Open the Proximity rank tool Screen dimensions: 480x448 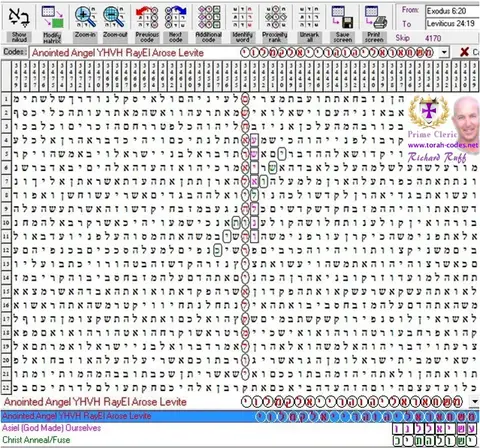(x=275, y=17)
